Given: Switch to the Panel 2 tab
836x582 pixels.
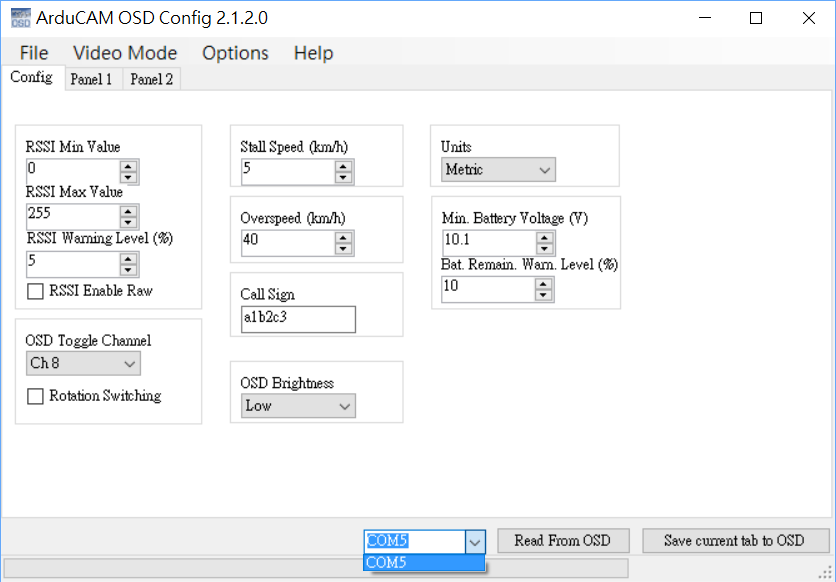Looking at the screenshot, I should point(151,79).
